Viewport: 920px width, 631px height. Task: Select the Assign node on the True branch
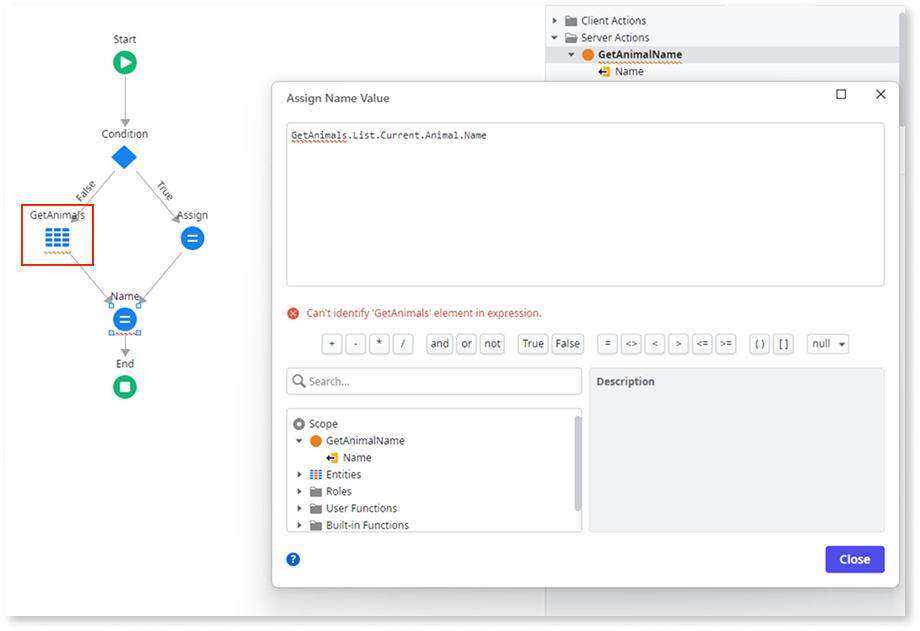point(192,238)
